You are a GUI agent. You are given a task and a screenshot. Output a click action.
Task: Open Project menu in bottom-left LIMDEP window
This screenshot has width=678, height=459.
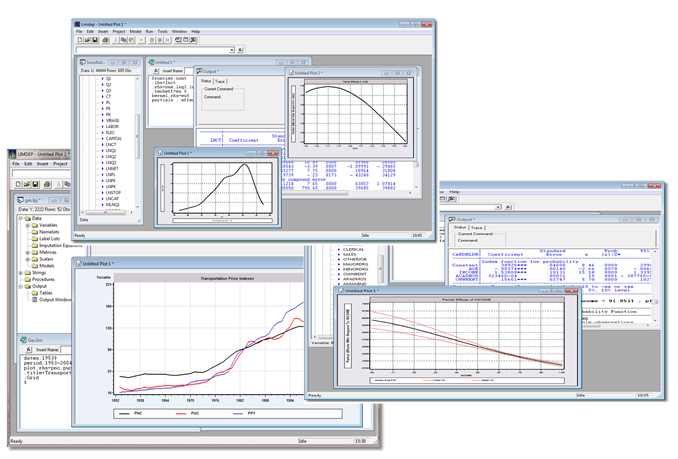coord(60,164)
